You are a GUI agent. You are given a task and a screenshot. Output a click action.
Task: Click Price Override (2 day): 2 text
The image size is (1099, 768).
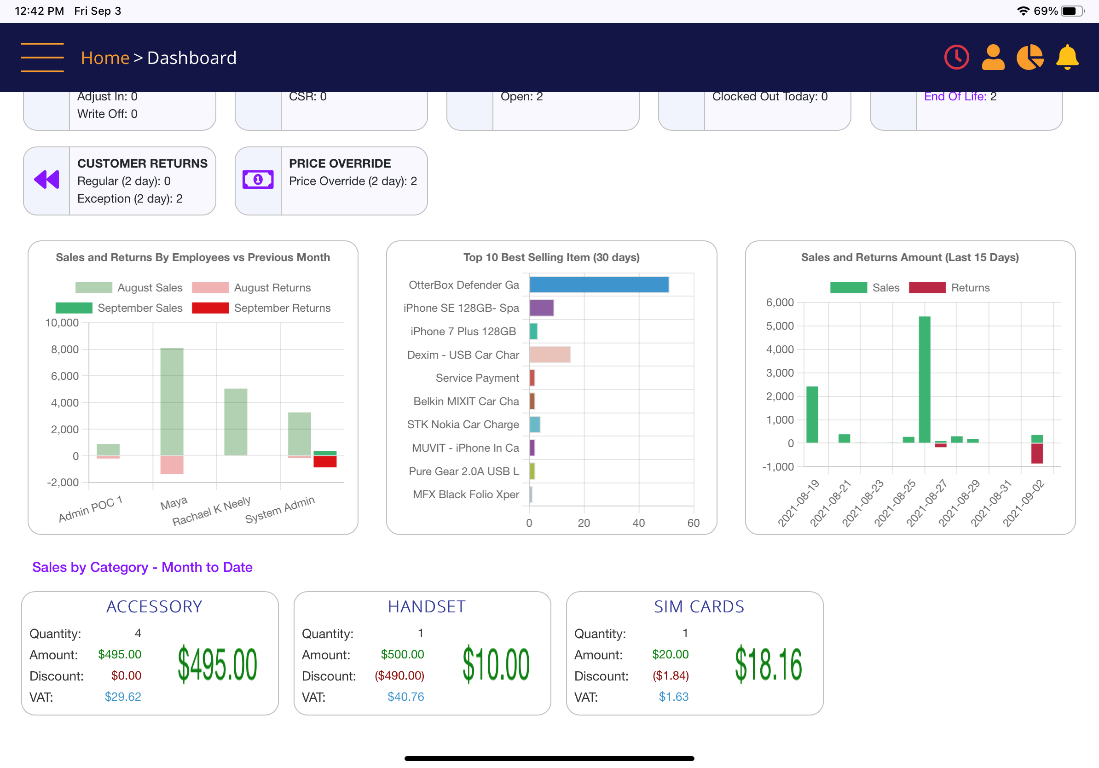point(353,181)
